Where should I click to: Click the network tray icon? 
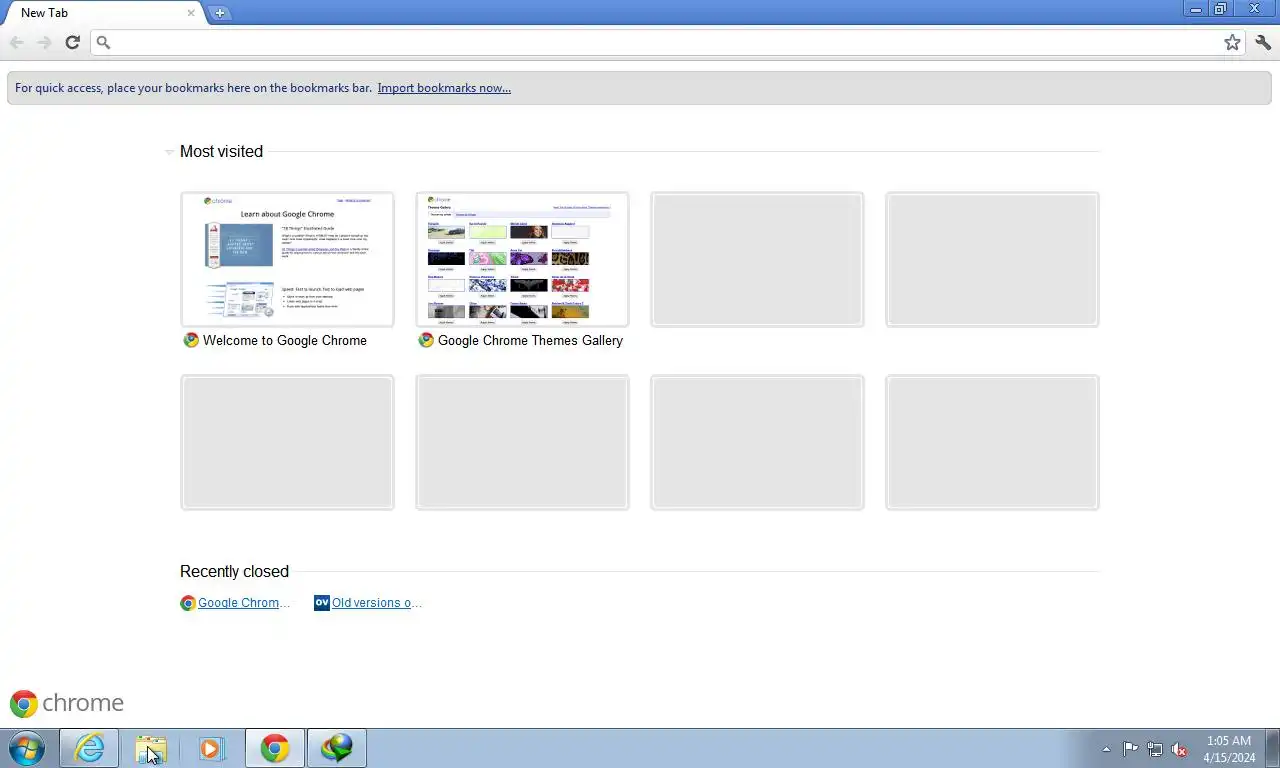coord(1155,749)
